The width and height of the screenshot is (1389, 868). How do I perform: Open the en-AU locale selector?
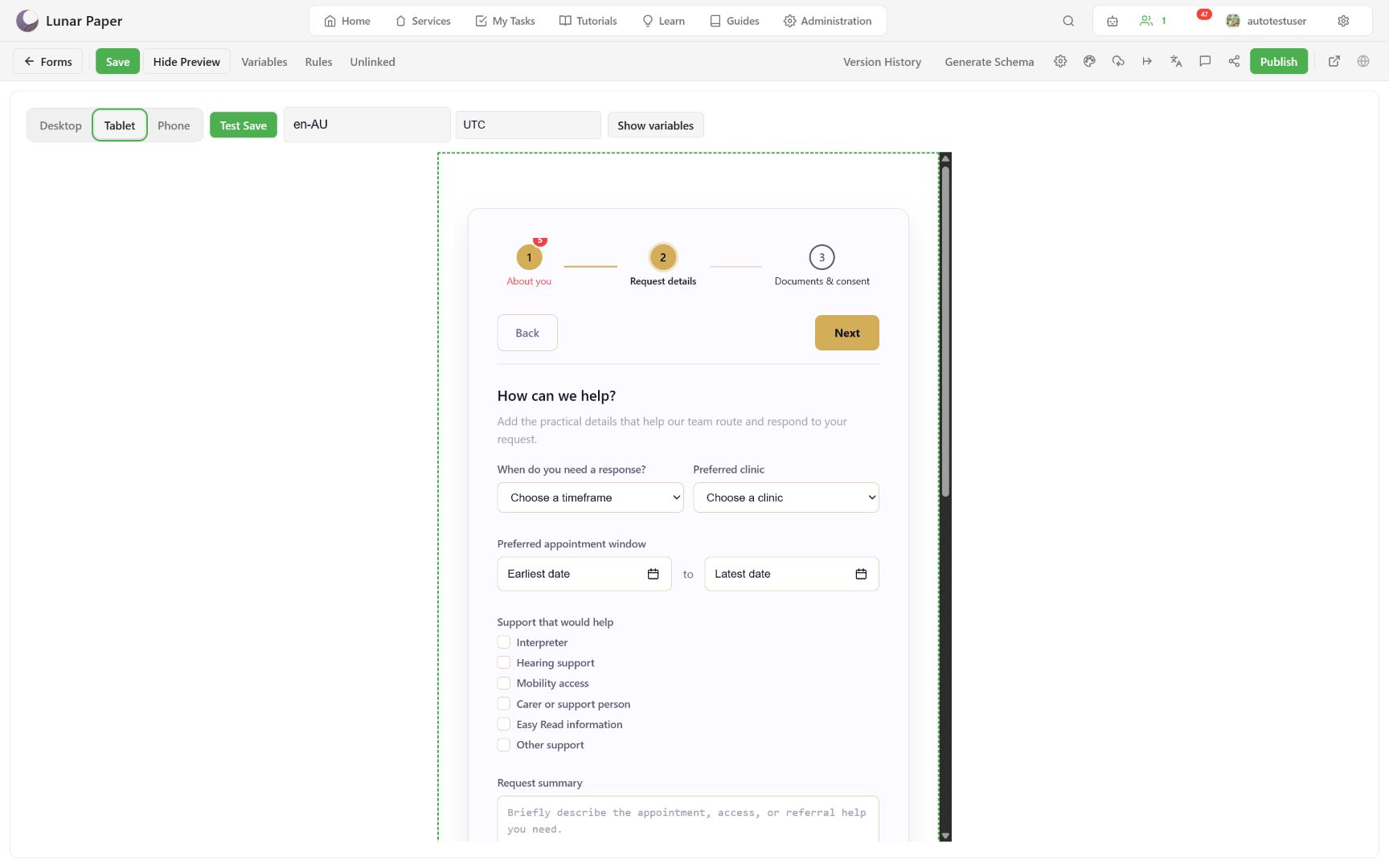(x=367, y=125)
